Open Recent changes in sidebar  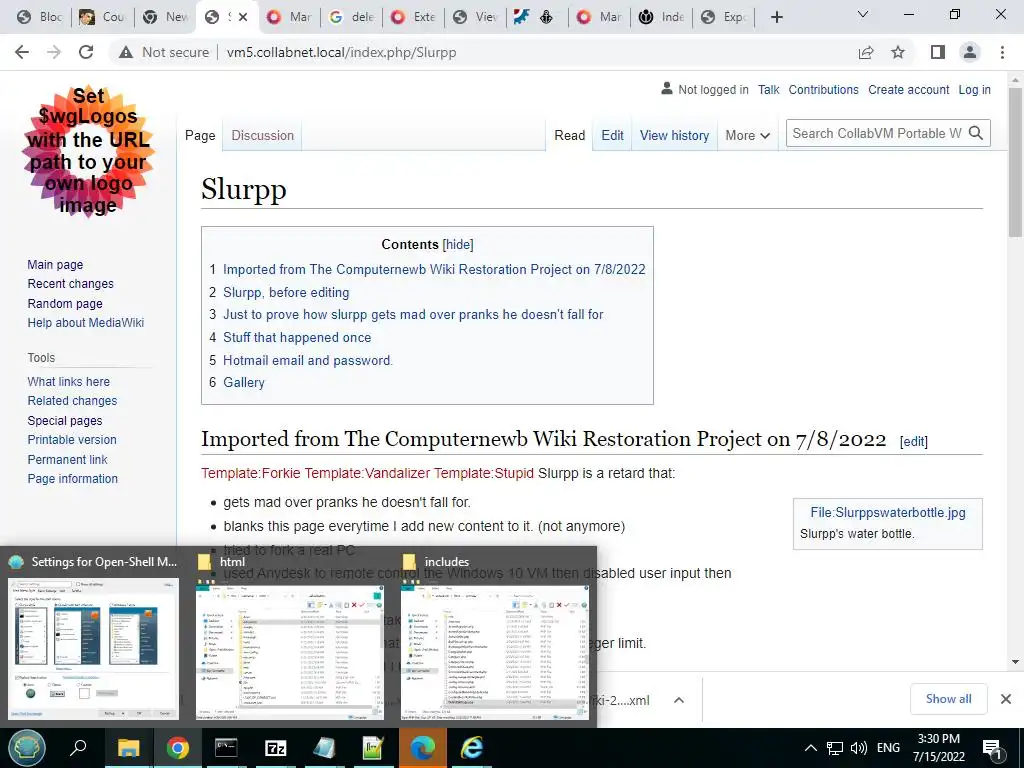71,283
